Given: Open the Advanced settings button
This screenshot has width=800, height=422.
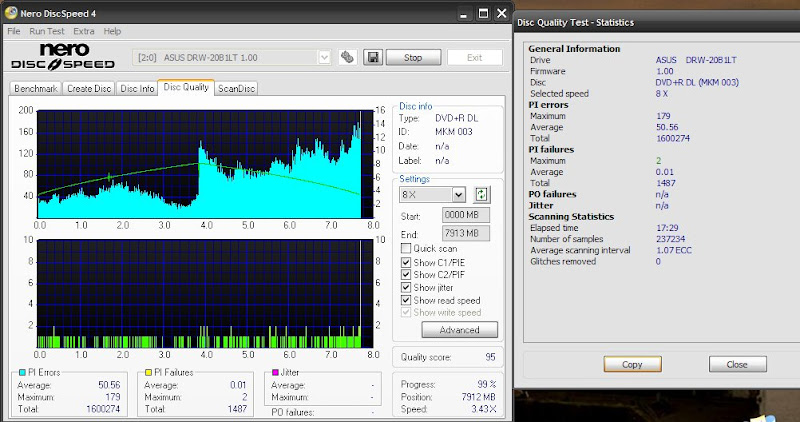Looking at the screenshot, I should tap(459, 330).
